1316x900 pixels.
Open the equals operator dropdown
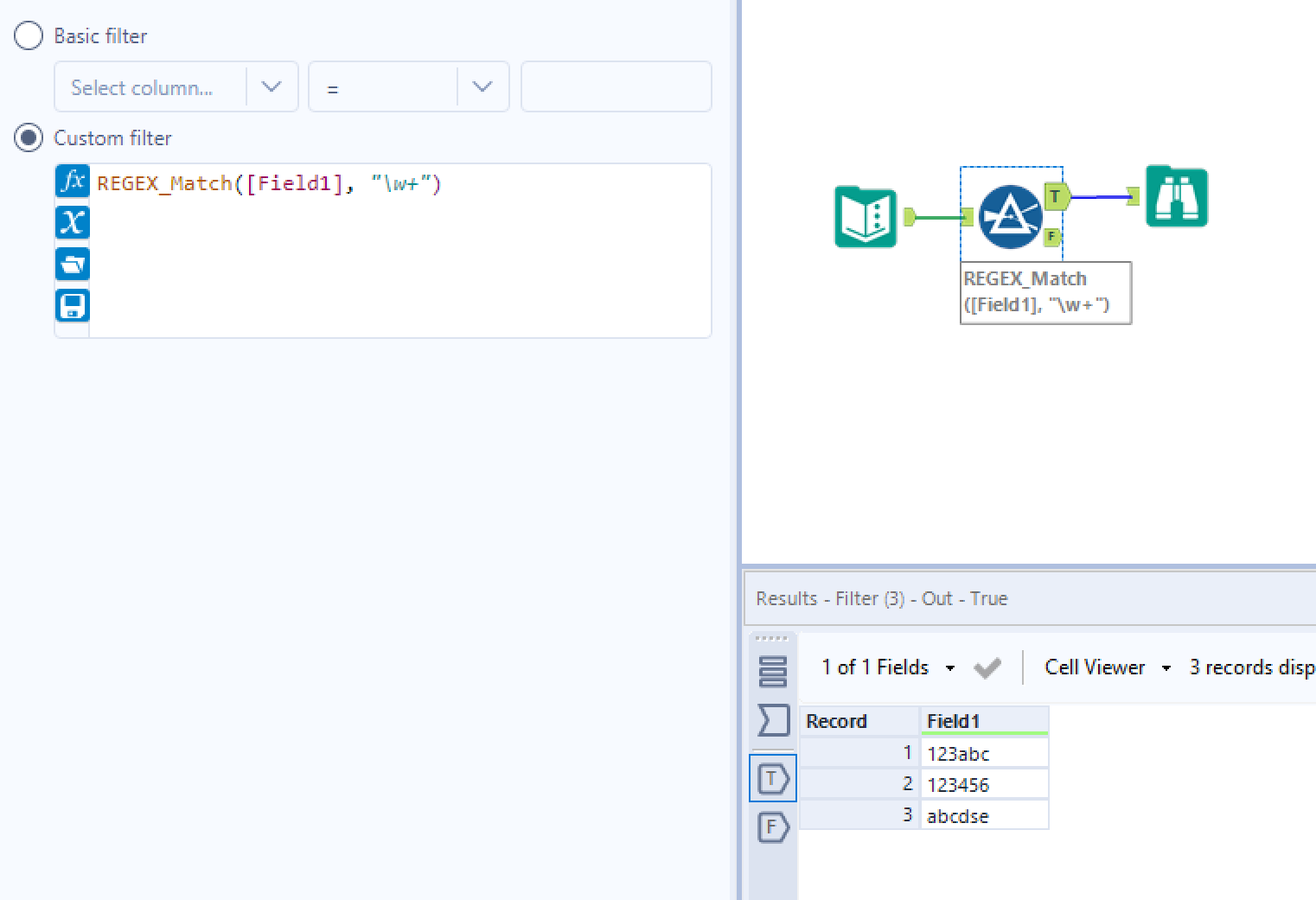tap(408, 87)
